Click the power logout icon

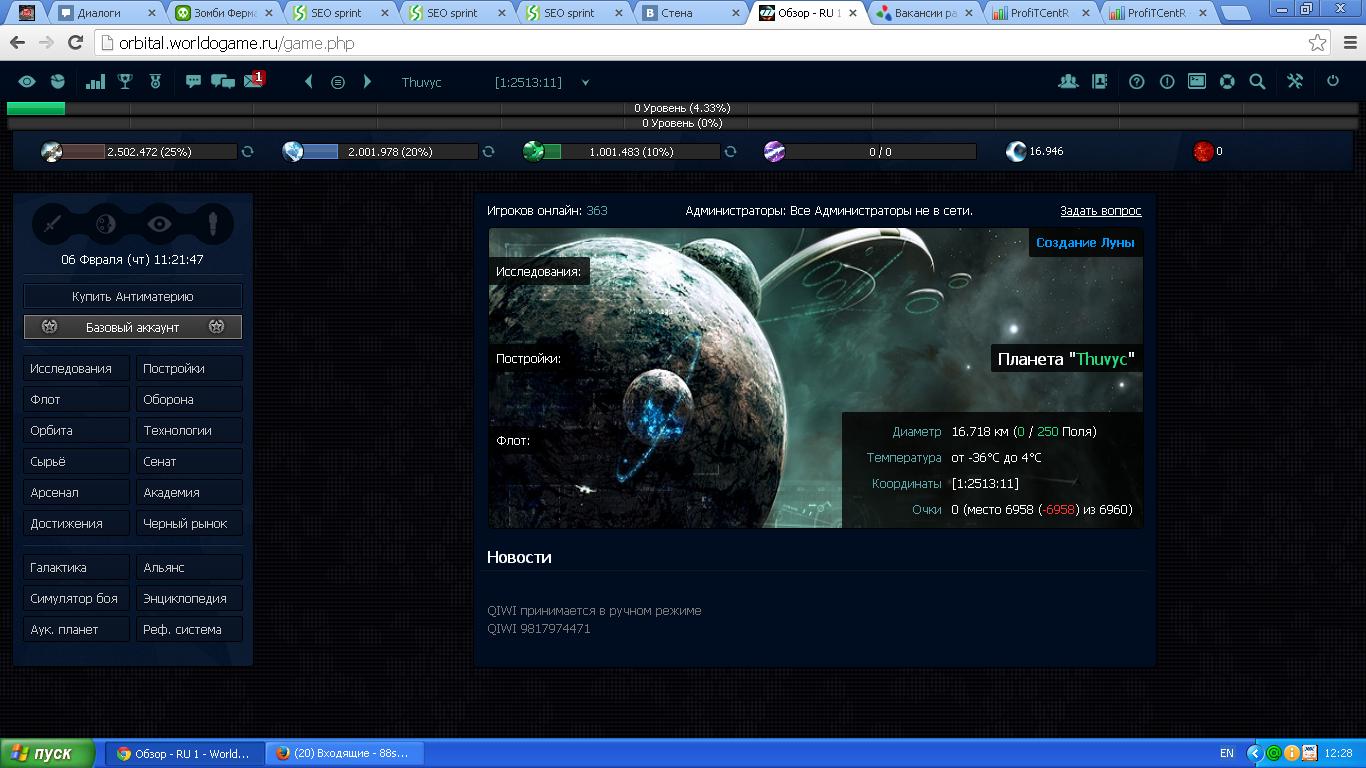(1333, 82)
